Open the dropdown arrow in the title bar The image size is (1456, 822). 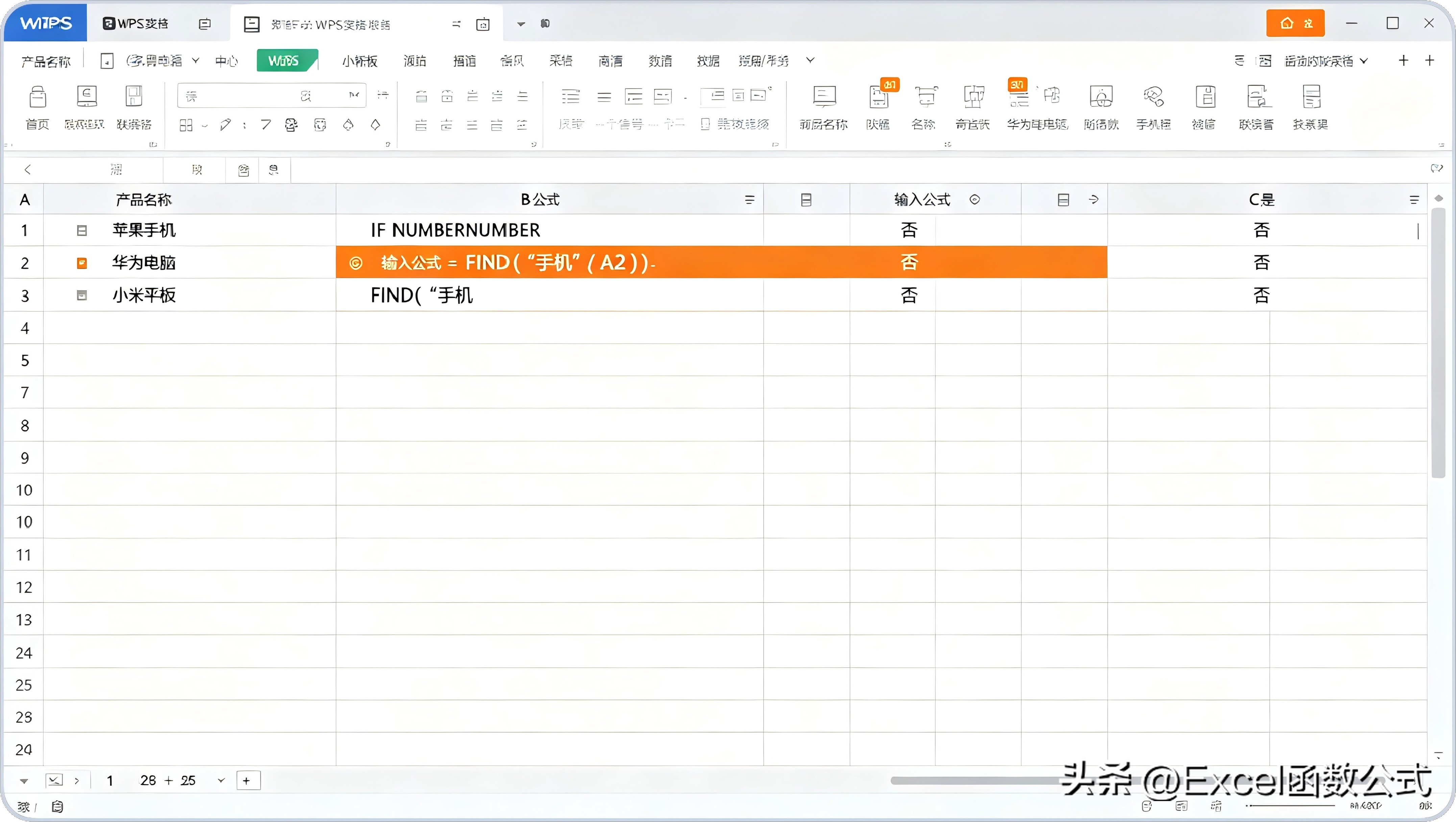(521, 24)
